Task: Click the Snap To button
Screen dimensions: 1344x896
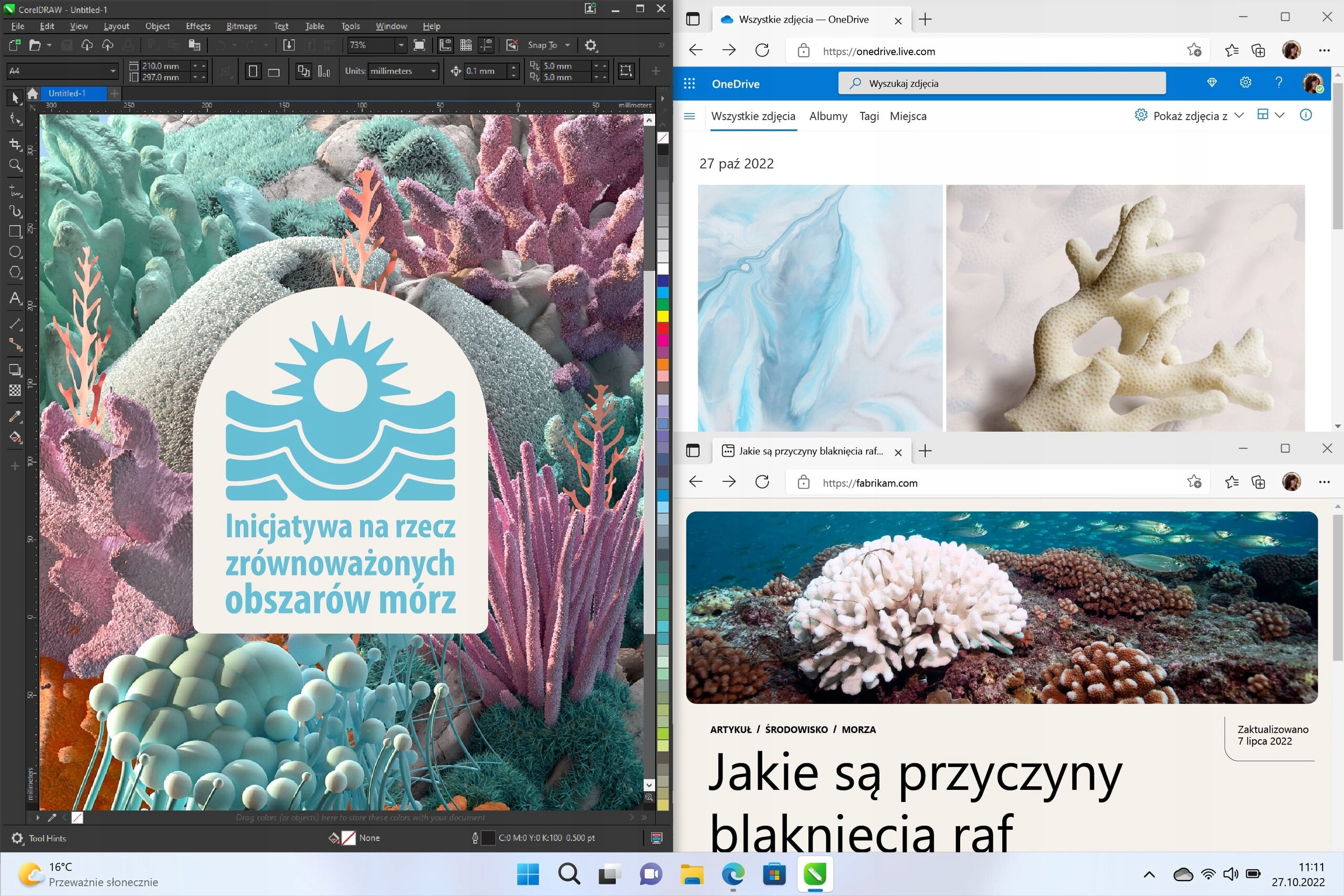Action: click(x=542, y=45)
